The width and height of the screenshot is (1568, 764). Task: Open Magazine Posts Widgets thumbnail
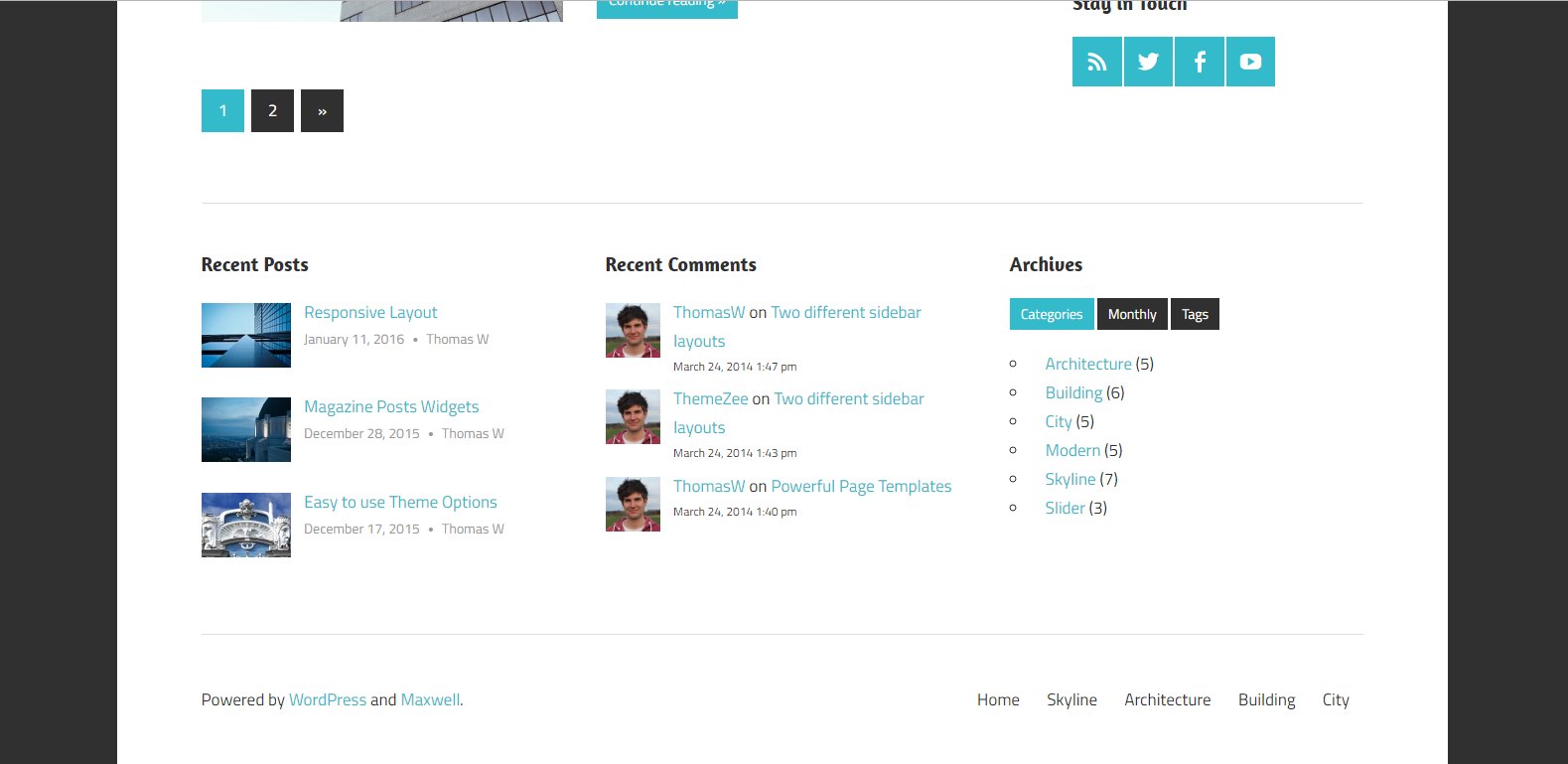click(x=246, y=430)
